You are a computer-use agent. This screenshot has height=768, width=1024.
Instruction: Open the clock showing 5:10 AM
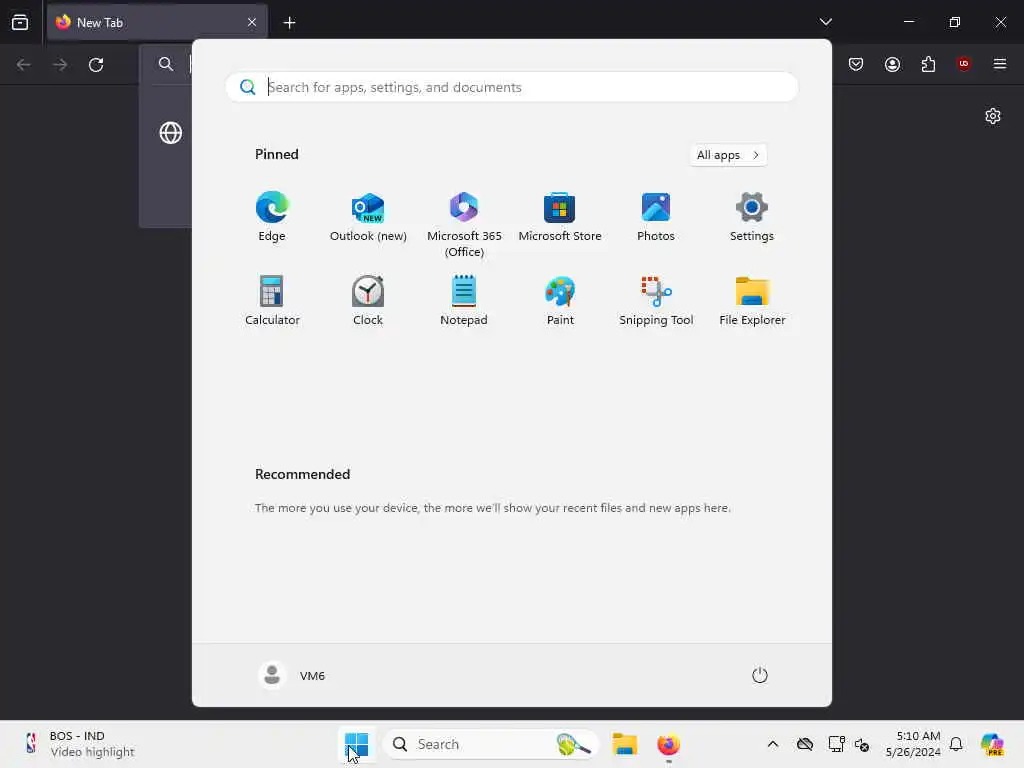point(913,744)
